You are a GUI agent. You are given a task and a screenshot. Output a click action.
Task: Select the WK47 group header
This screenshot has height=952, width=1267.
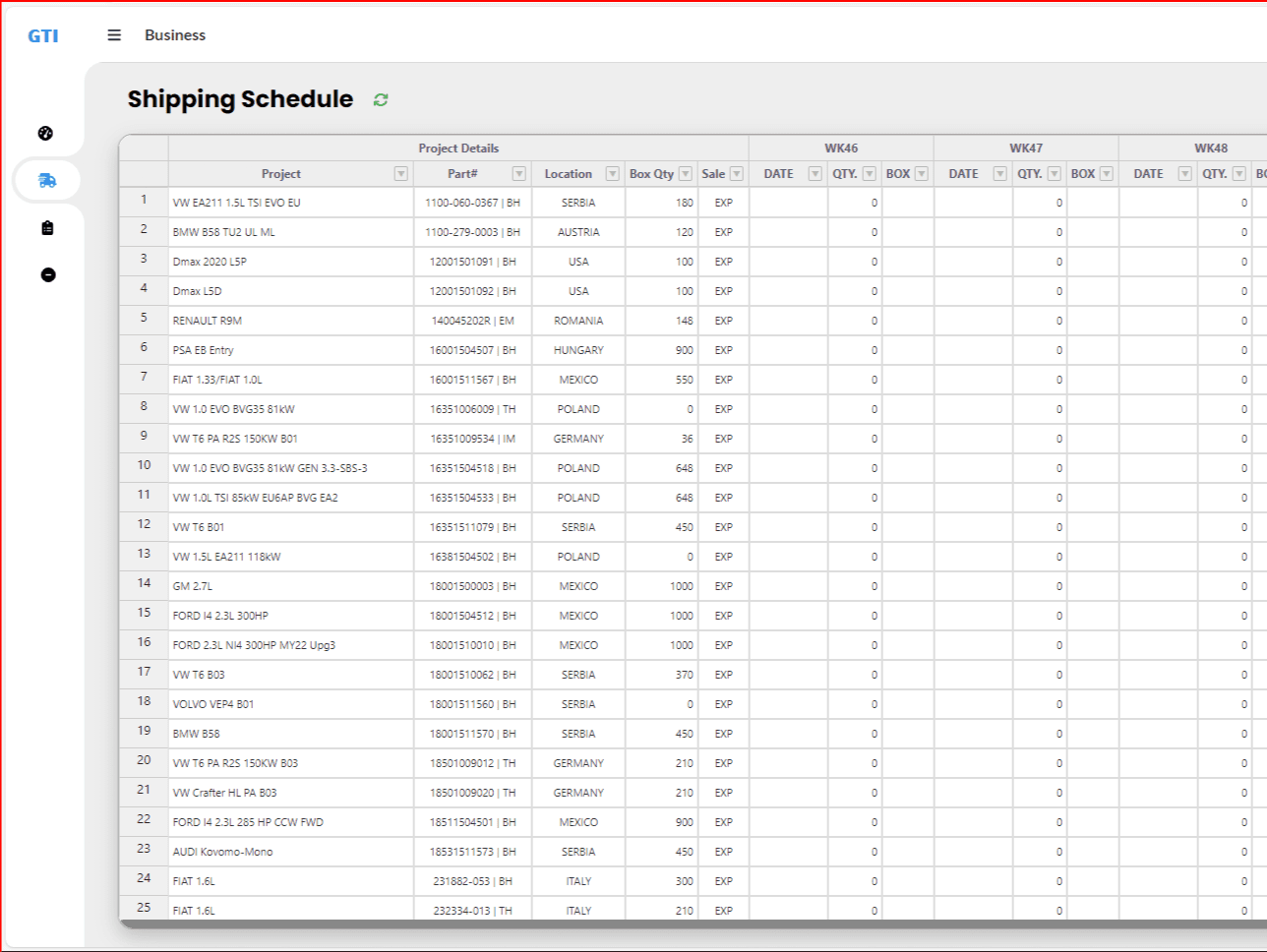tap(1026, 149)
